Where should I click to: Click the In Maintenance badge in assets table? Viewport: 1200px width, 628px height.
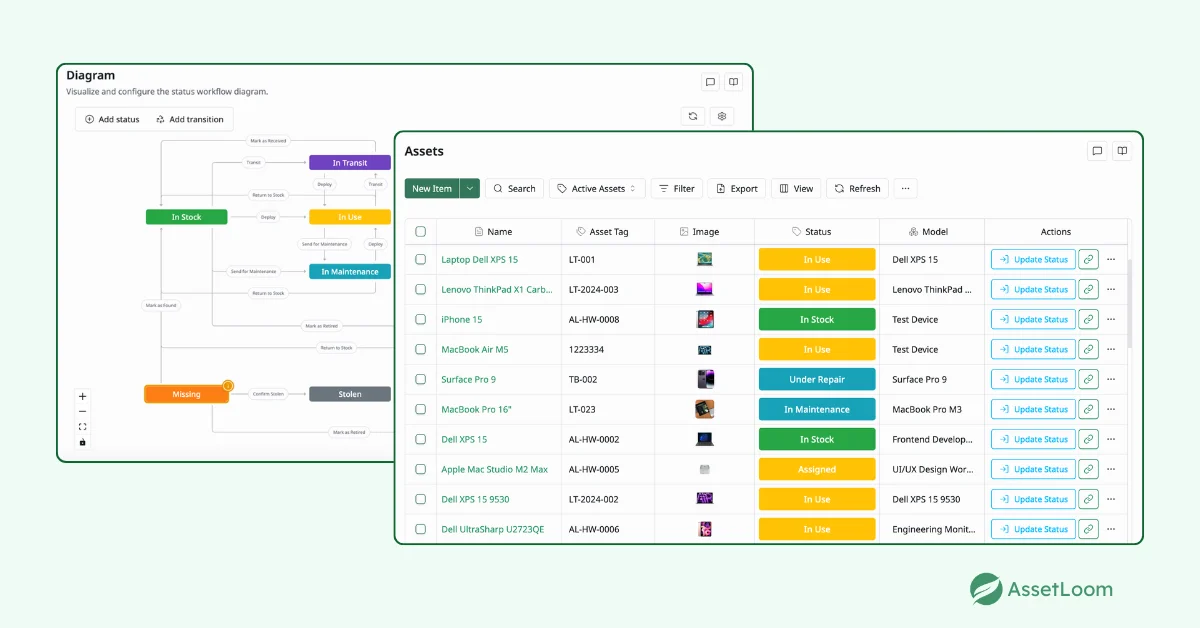pyautogui.click(x=817, y=409)
